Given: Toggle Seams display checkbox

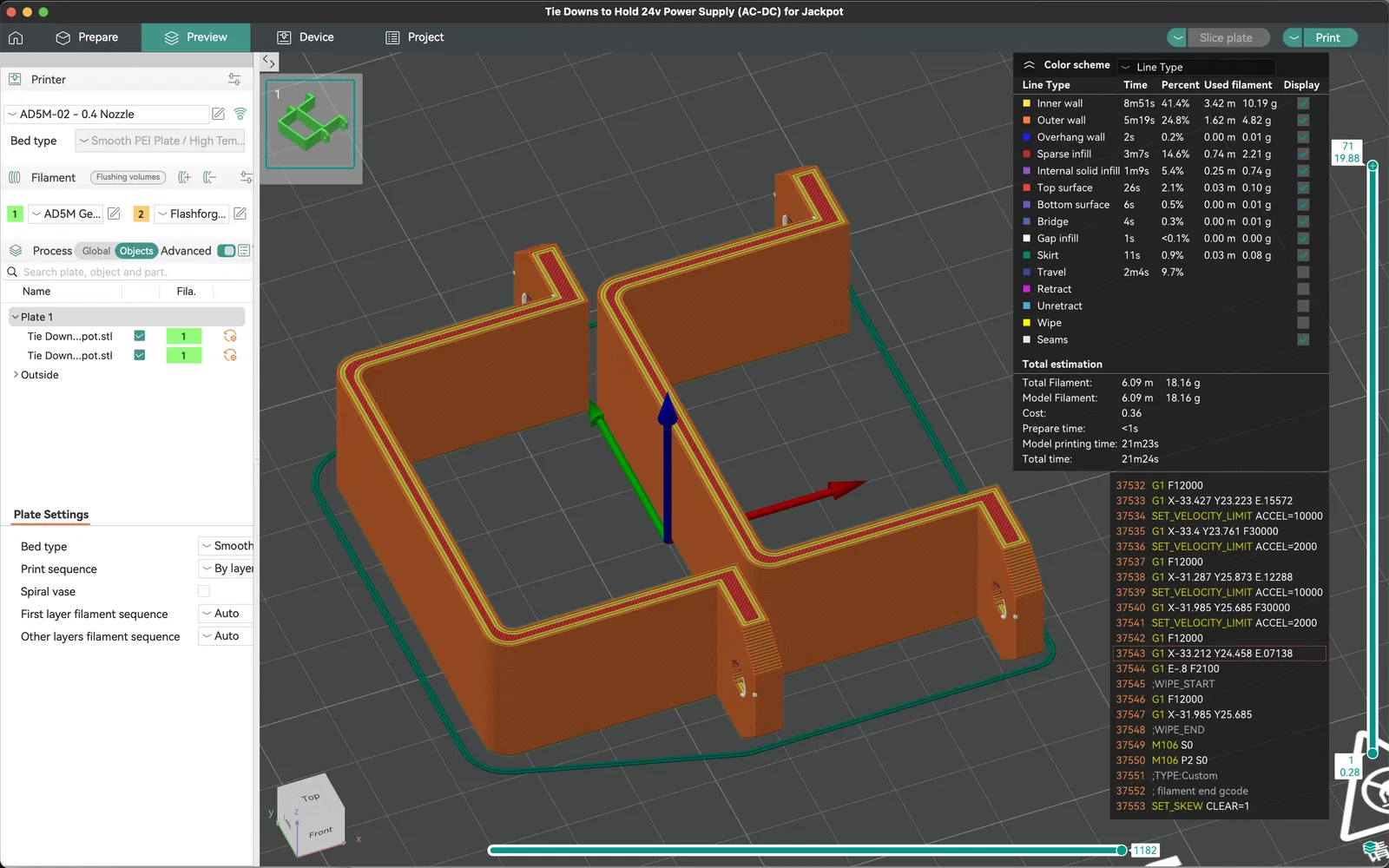Looking at the screenshot, I should (x=1303, y=339).
